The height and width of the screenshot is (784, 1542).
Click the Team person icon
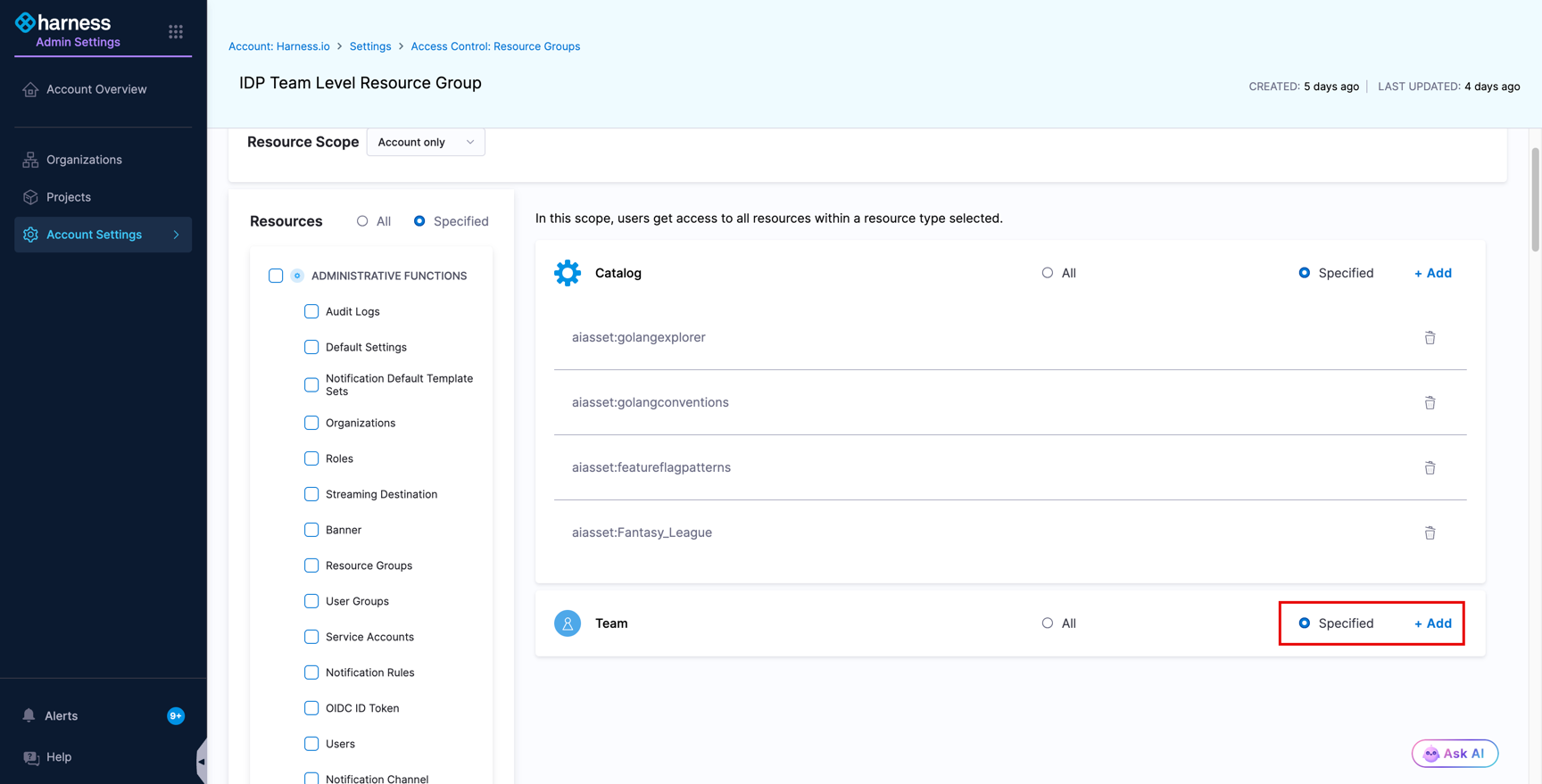[568, 623]
